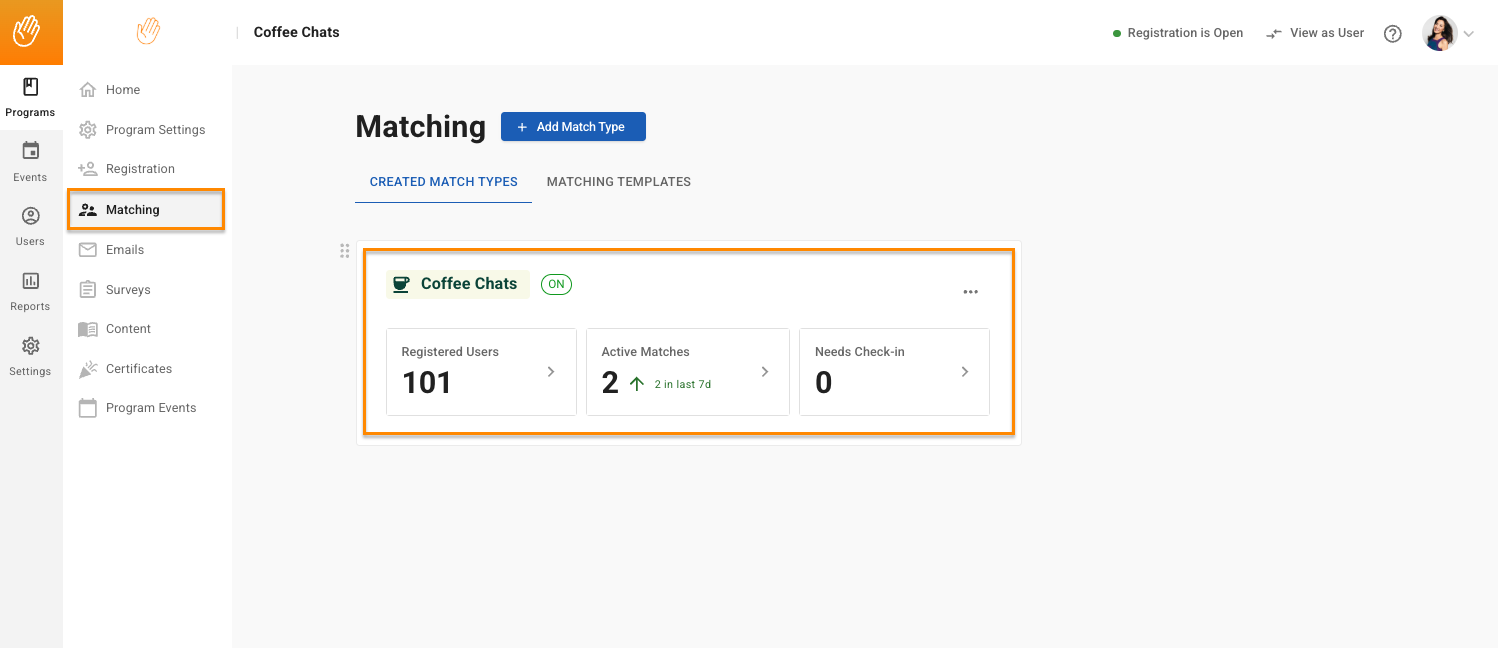1498x648 pixels.
Task: Click the Add Match Type button
Action: tap(573, 127)
